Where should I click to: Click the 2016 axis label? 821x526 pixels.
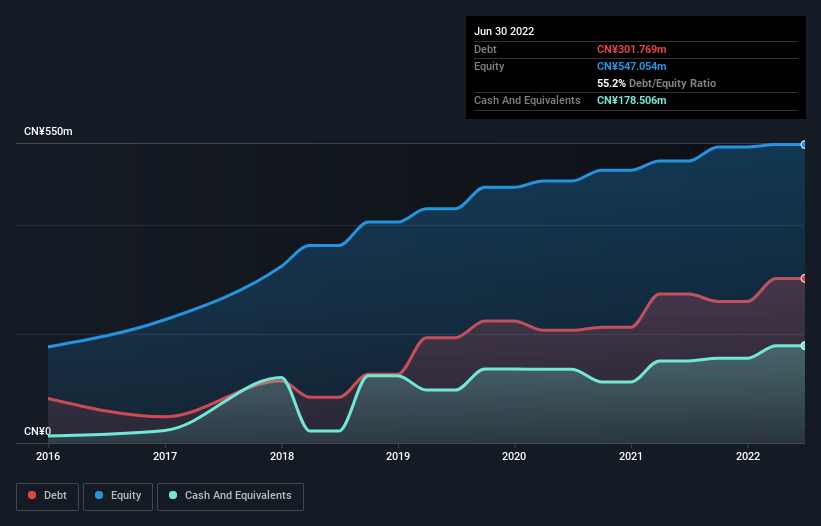[x=48, y=456]
